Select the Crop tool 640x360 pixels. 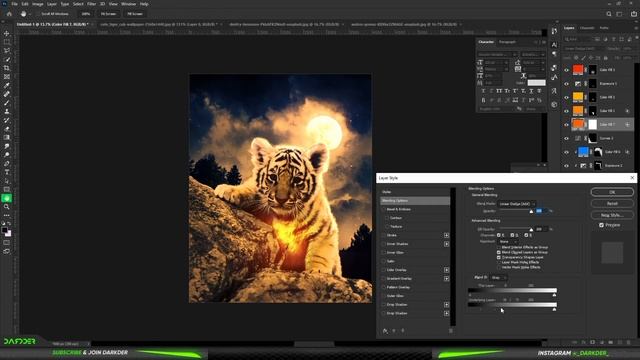click(x=7, y=68)
